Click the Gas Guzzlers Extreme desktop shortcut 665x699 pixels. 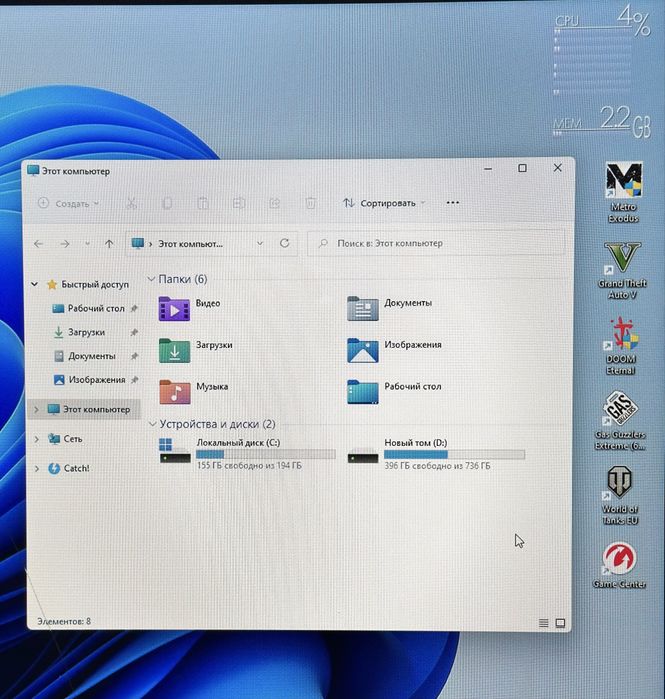click(620, 421)
